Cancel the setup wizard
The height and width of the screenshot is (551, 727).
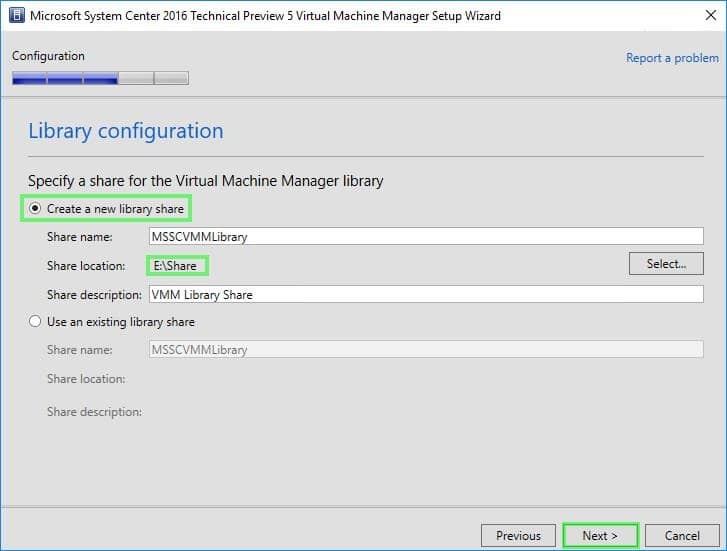(682, 536)
